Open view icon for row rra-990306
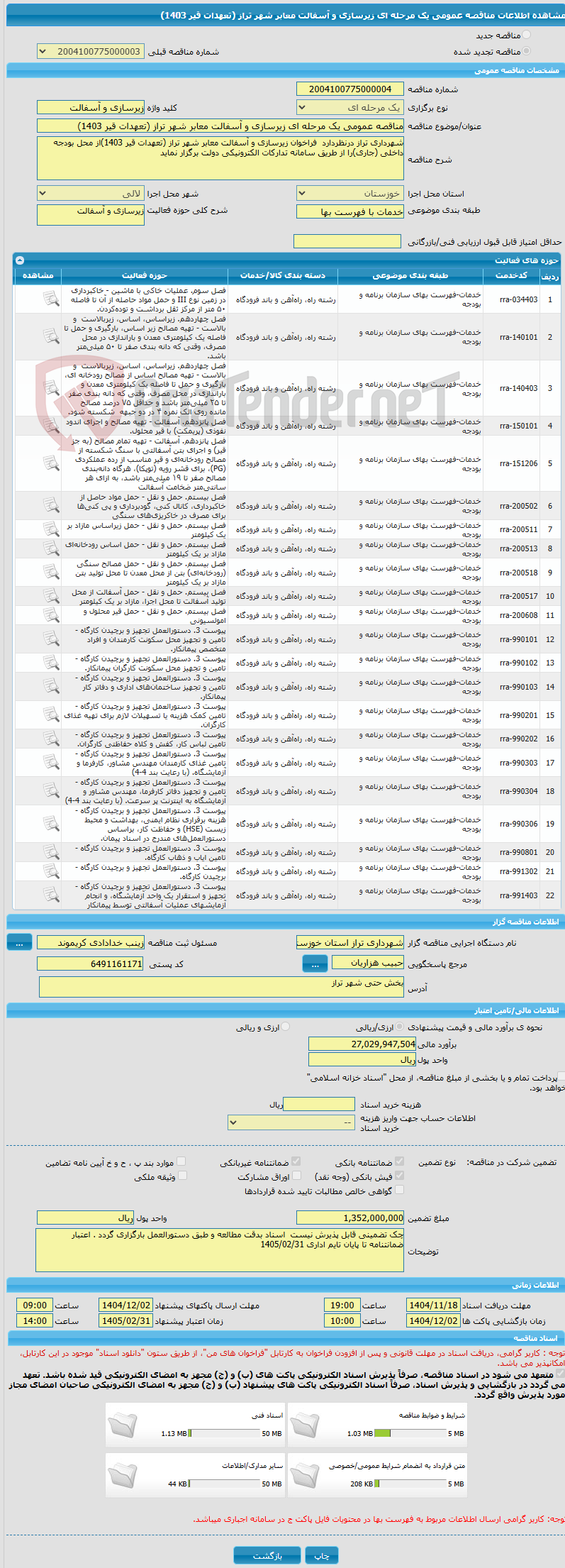Viewport: 565px width, 1568px height. coord(50,824)
